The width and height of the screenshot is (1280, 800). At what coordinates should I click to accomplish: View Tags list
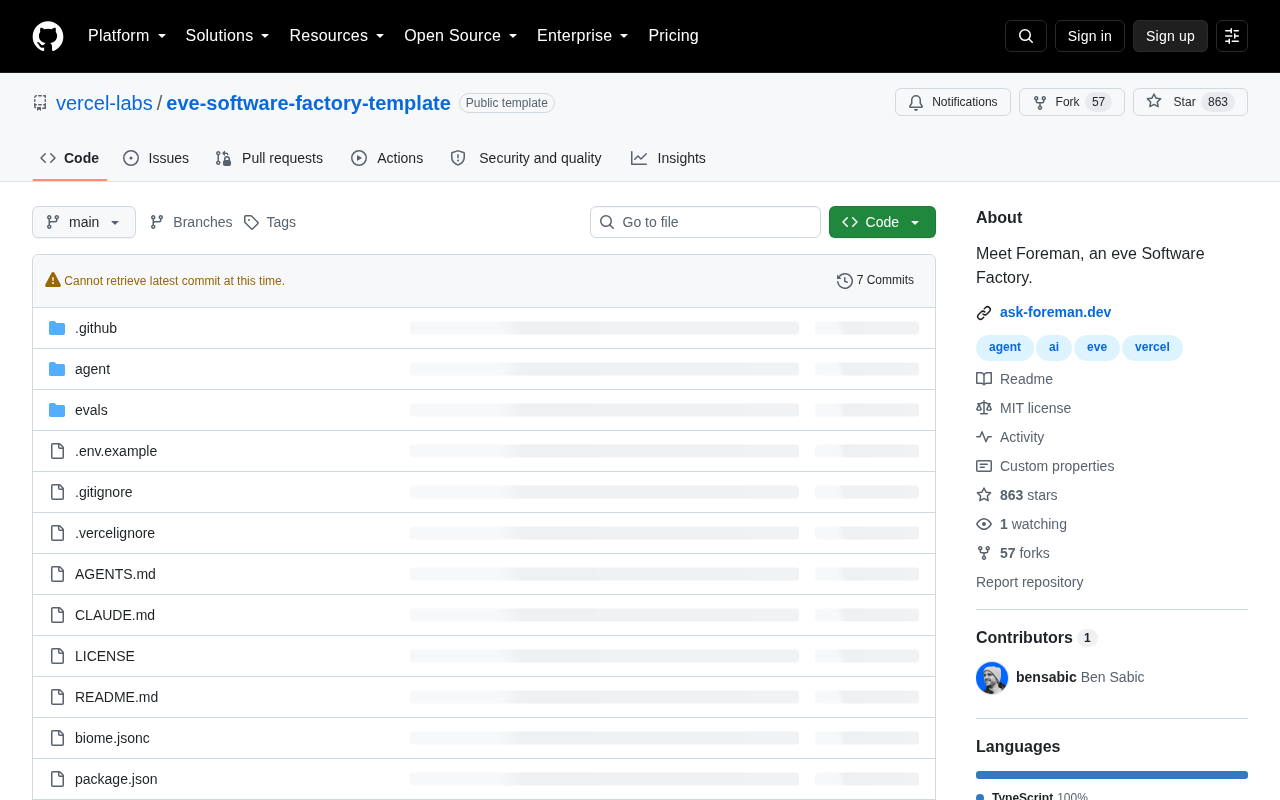click(270, 222)
